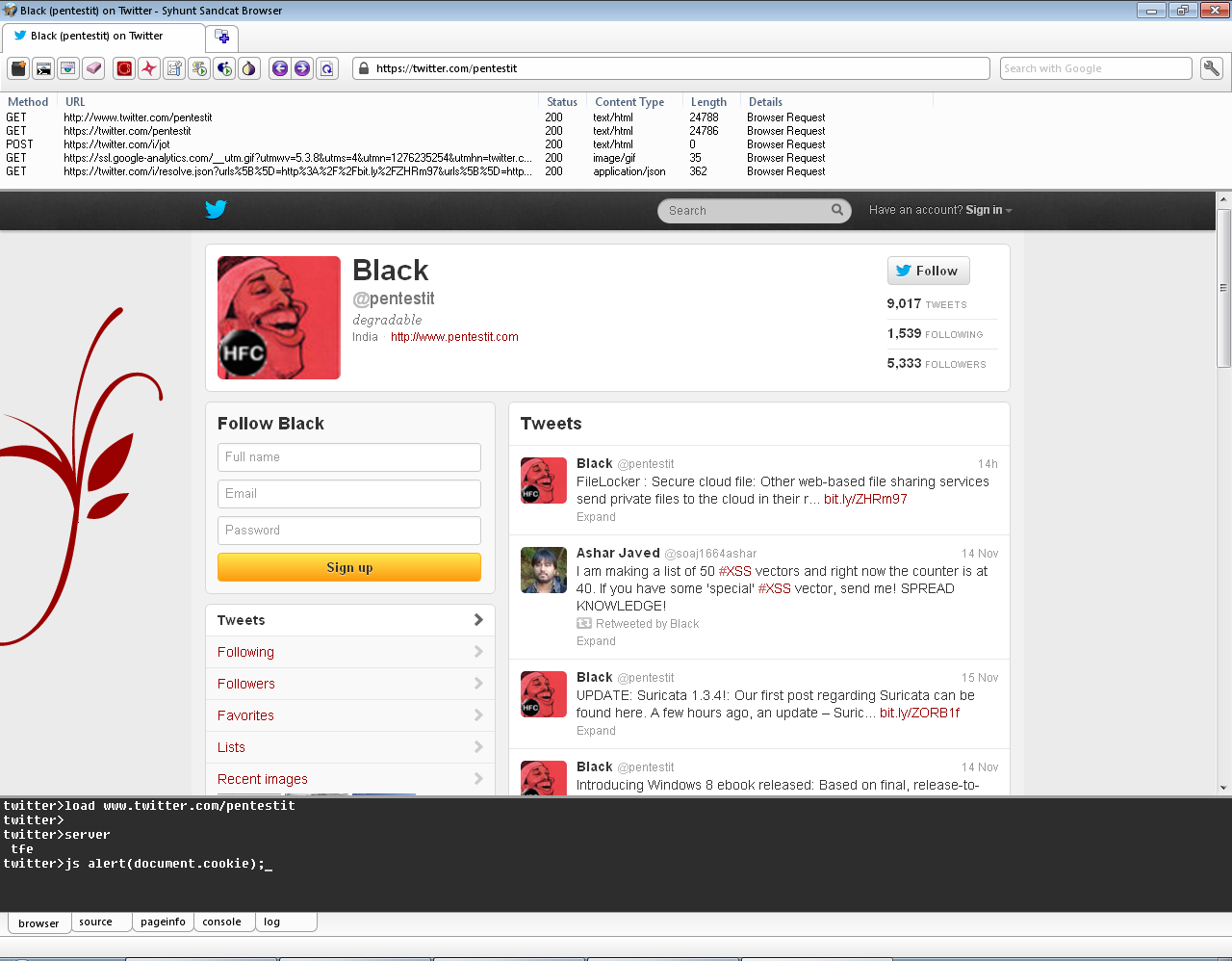Open the http://www.pentestit.com link

tap(454, 337)
